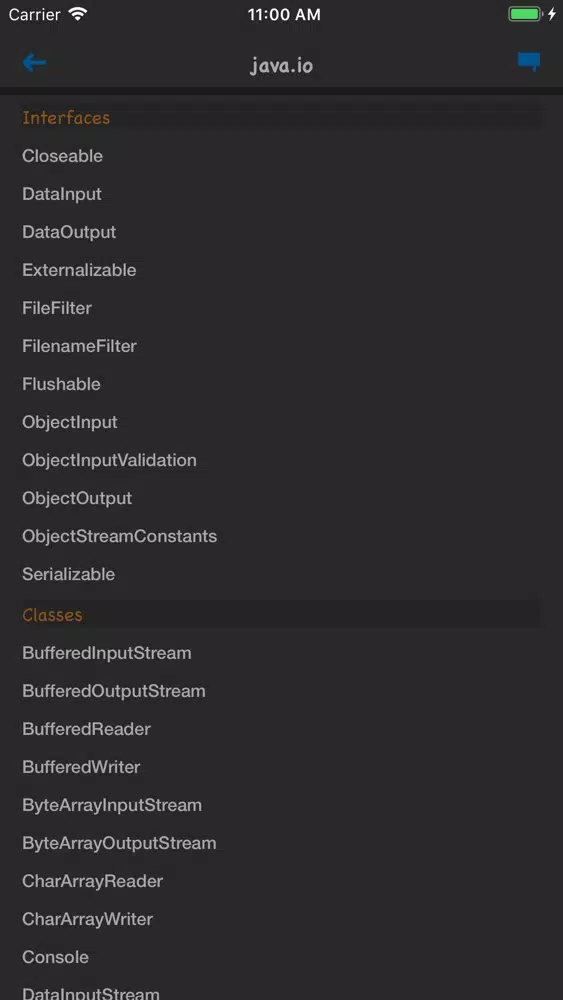The image size is (563, 1000).
Task: Choose FilenameFilter in the list
Action: (x=80, y=346)
